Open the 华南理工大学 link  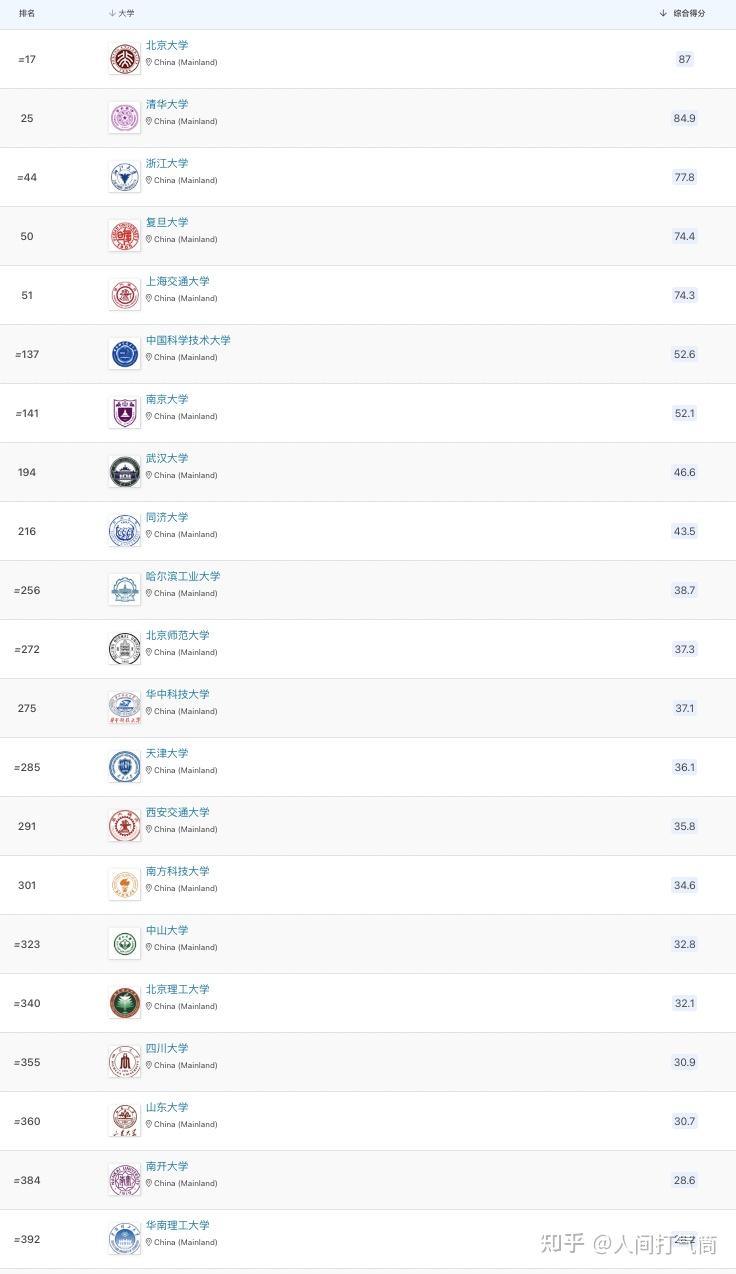coord(178,1225)
